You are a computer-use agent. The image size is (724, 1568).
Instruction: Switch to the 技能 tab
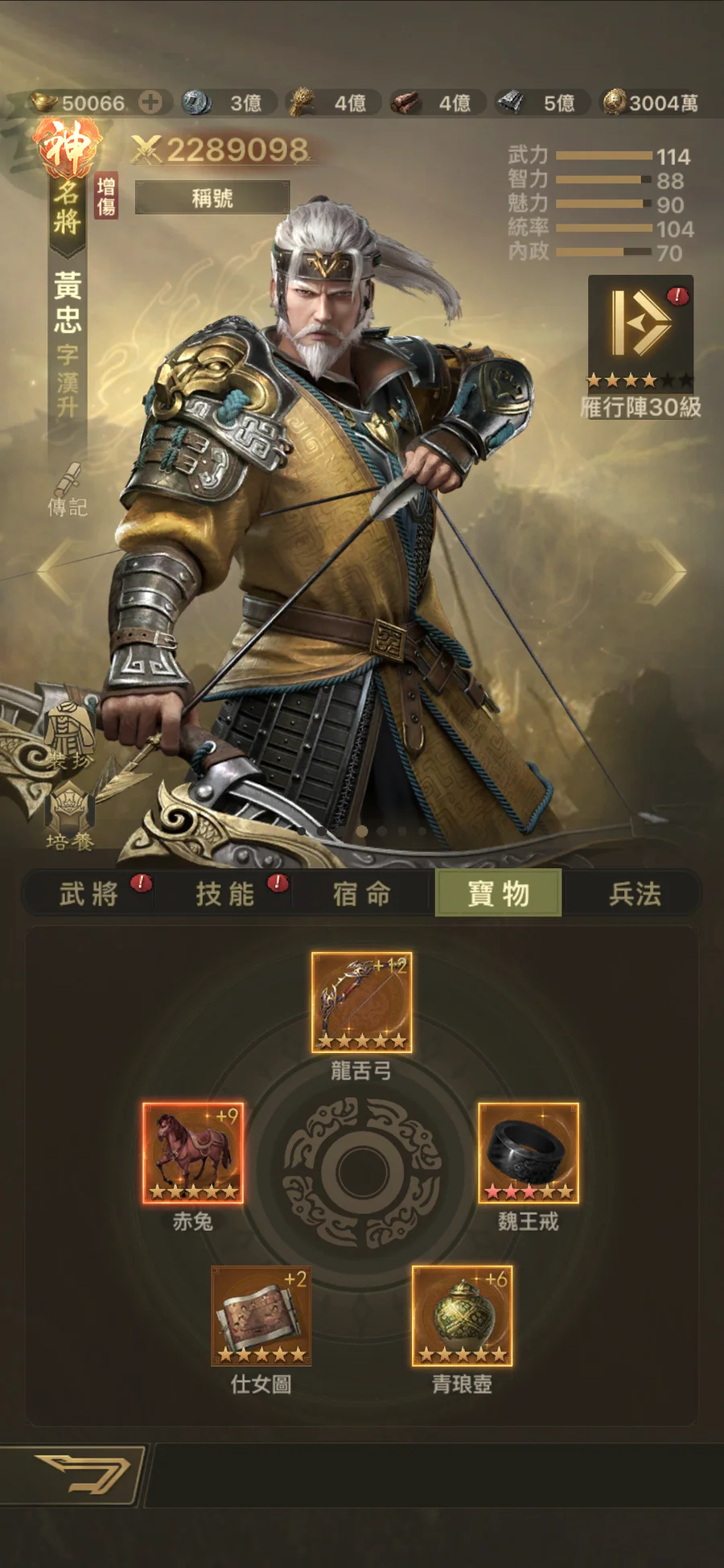click(x=226, y=893)
